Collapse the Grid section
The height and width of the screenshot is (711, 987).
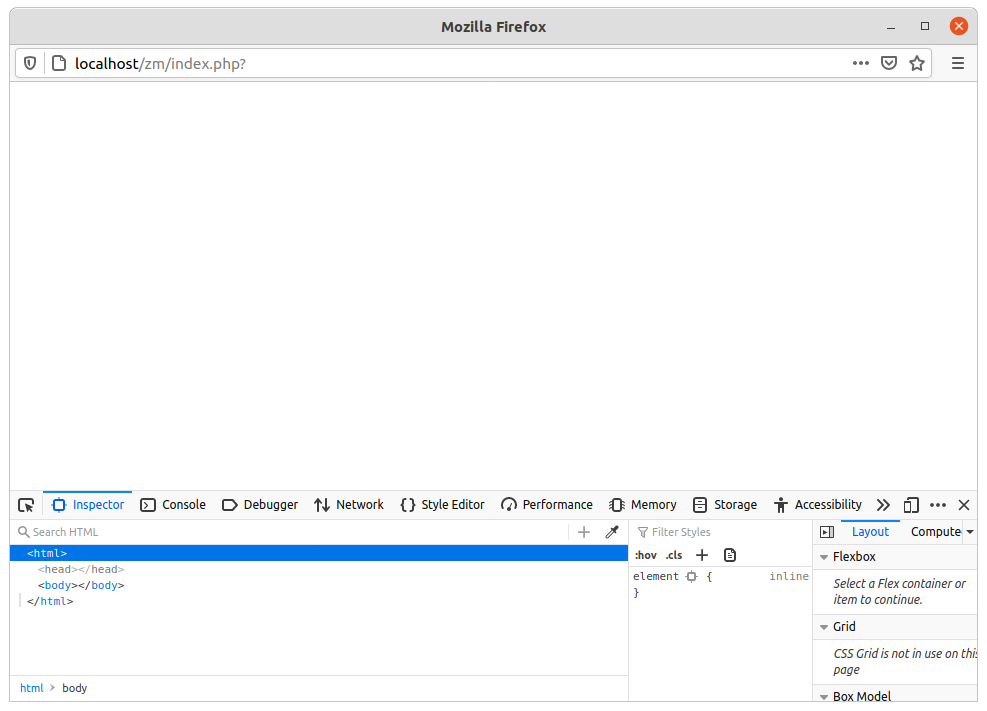(823, 627)
